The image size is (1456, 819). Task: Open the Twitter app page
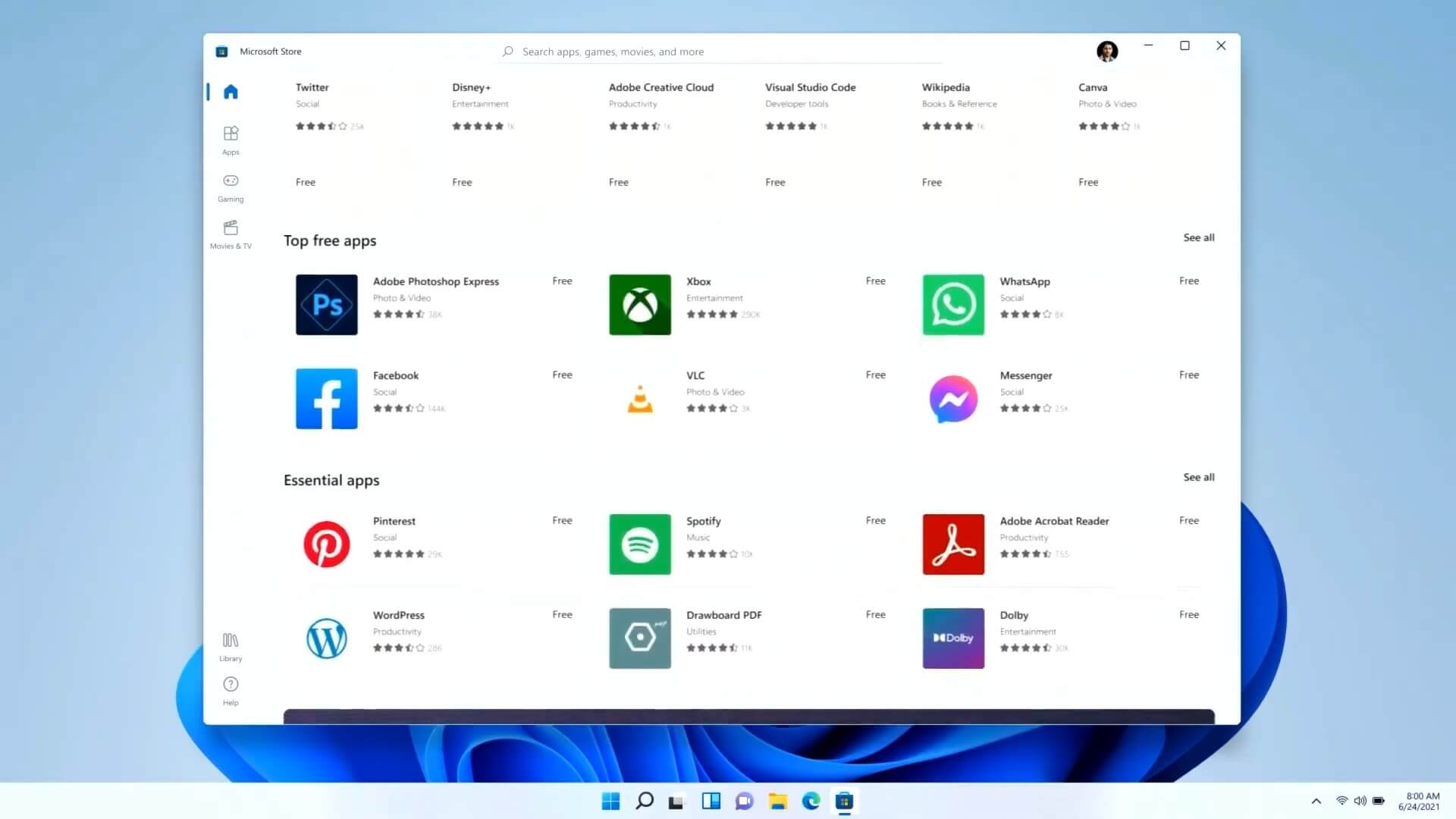[x=312, y=87]
